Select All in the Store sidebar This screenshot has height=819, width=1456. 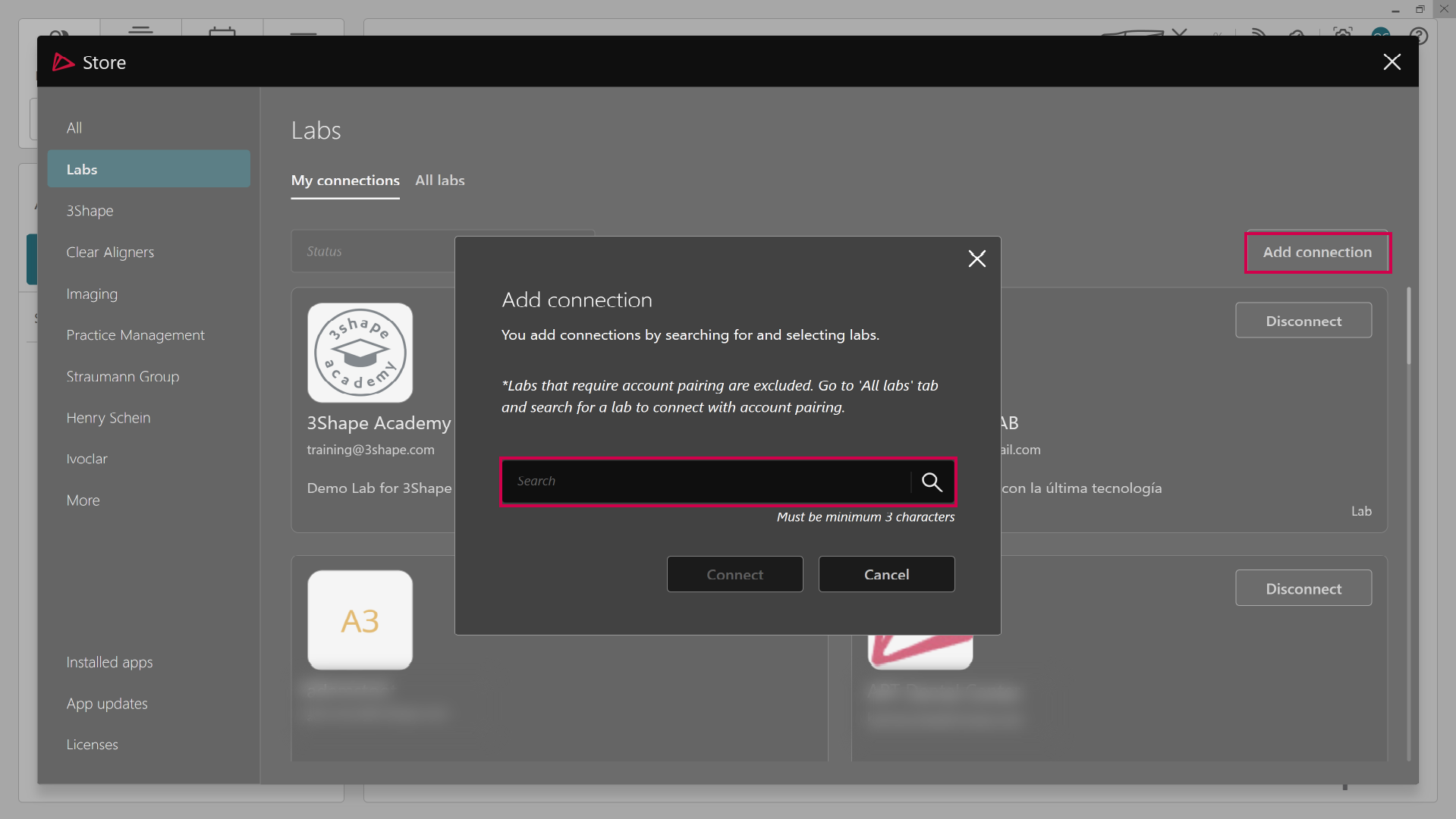(x=149, y=128)
